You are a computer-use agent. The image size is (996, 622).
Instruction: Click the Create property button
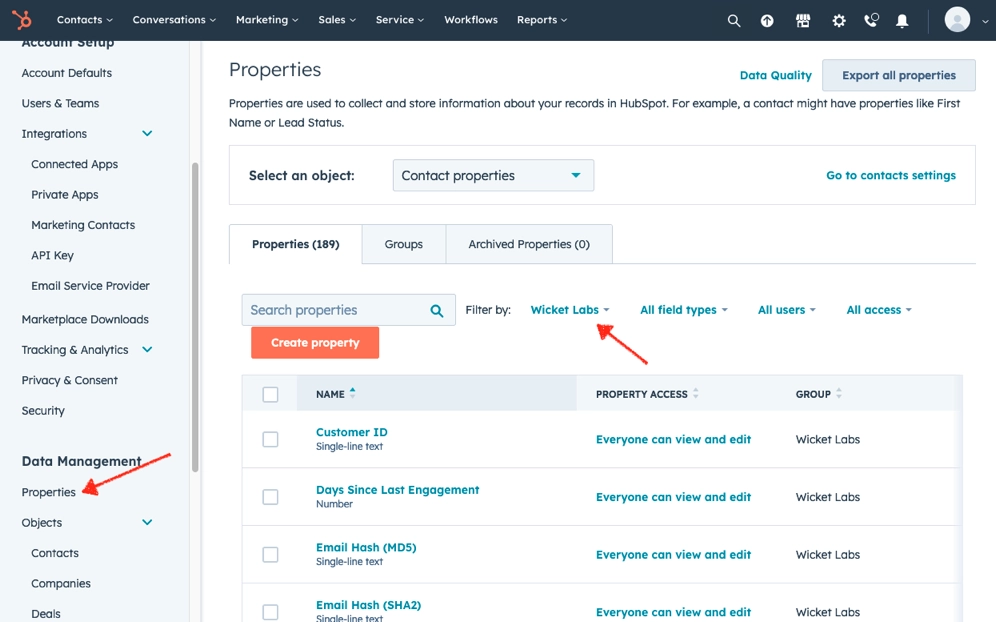point(315,343)
